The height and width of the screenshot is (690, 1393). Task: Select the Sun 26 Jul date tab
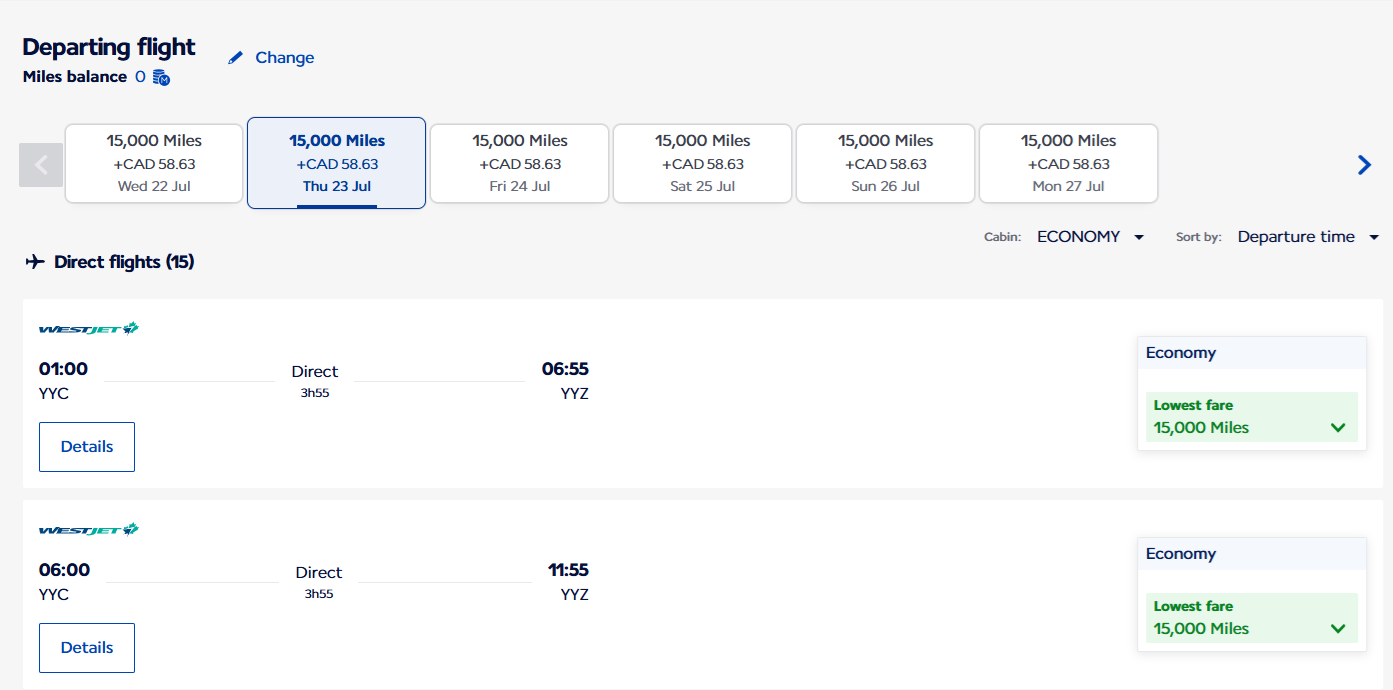point(886,163)
